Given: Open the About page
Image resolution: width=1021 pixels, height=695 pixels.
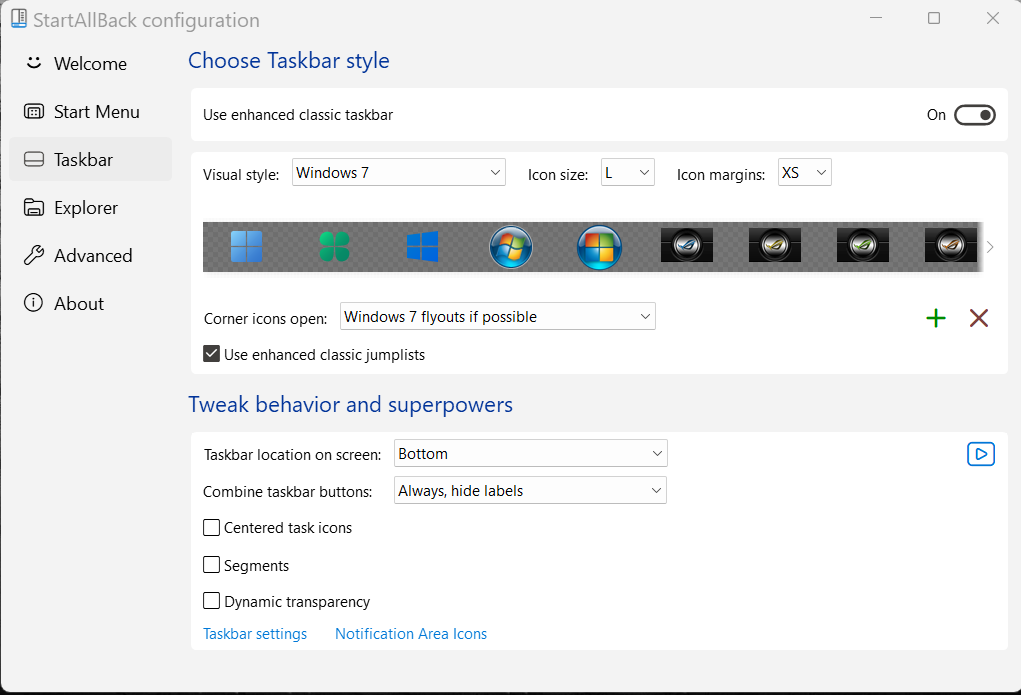Looking at the screenshot, I should [x=91, y=304].
